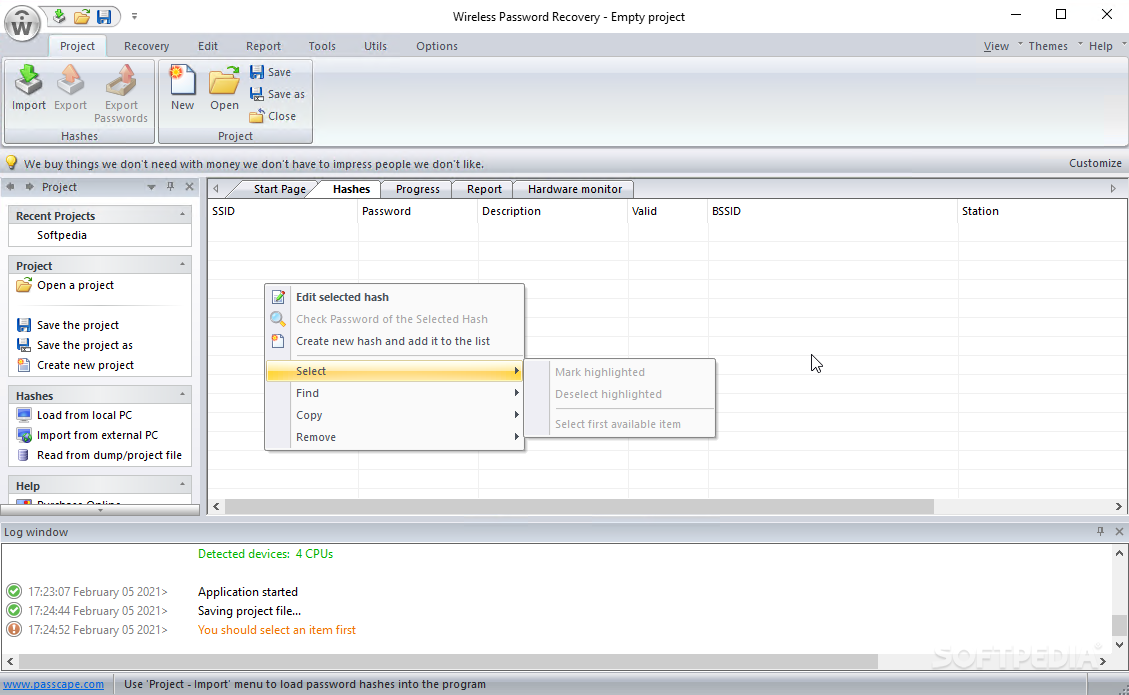Open the quick access toolbar customize arrow
Viewport: 1129px width, 695px height.
tap(134, 16)
